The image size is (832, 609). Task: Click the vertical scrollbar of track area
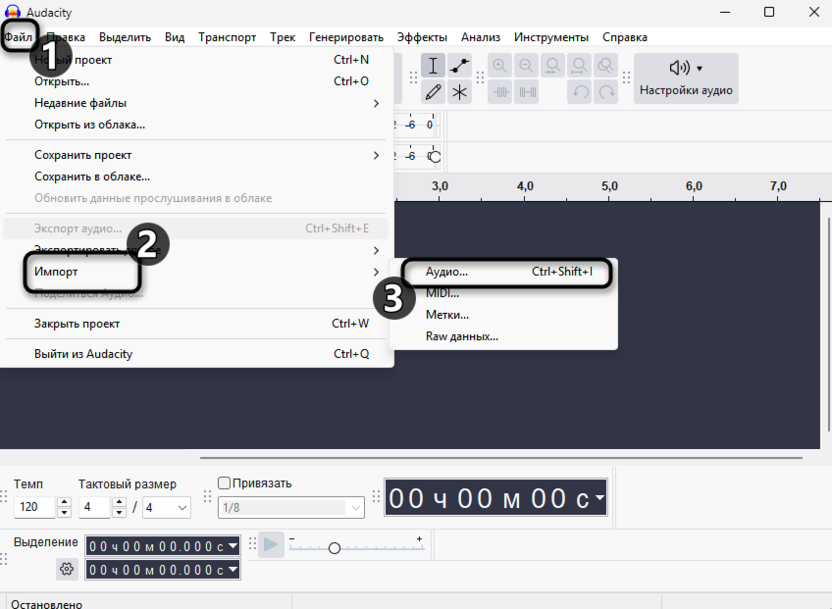pos(828,325)
